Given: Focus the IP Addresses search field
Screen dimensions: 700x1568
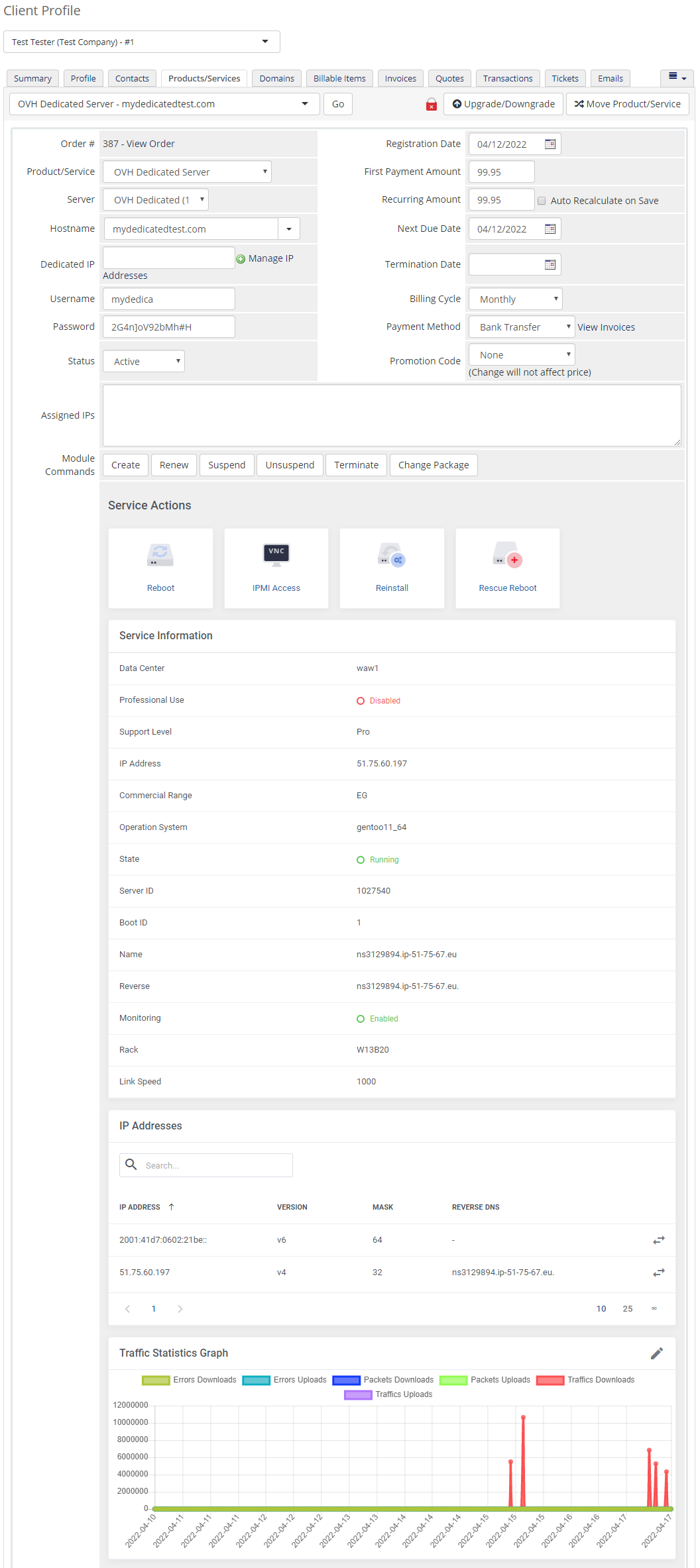Looking at the screenshot, I should point(206,1165).
